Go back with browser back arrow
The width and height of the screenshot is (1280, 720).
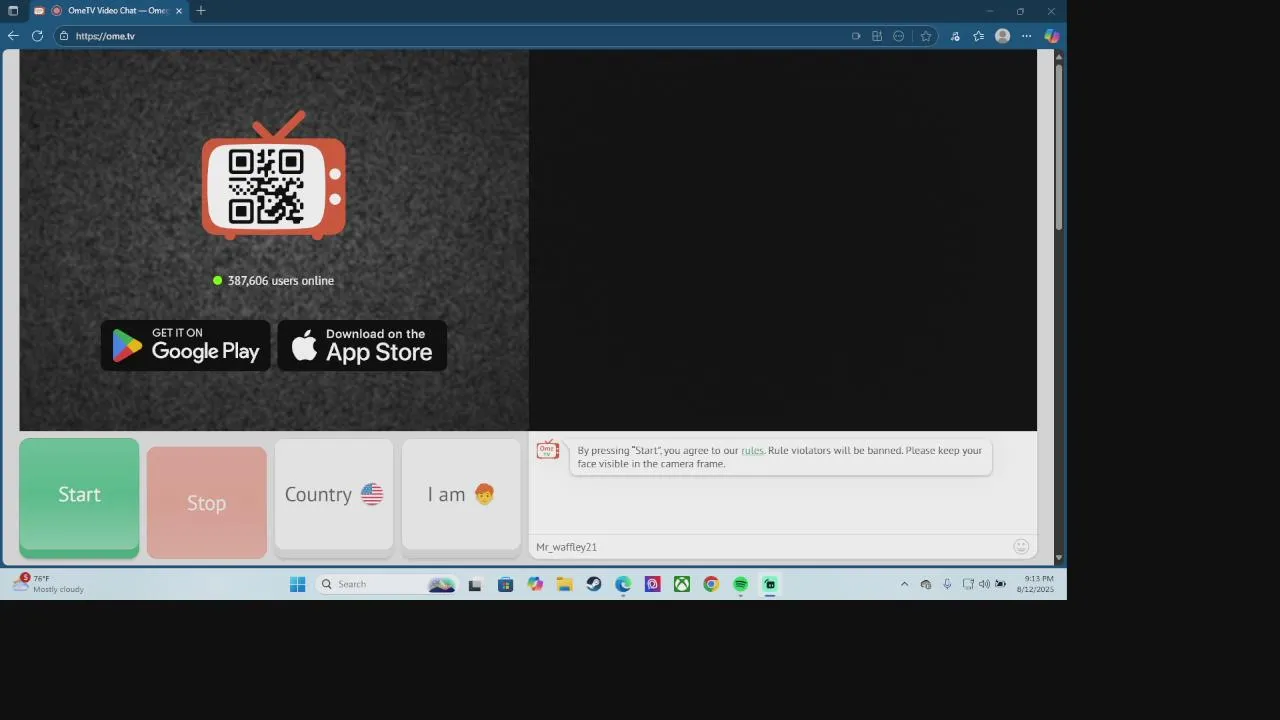click(13, 36)
